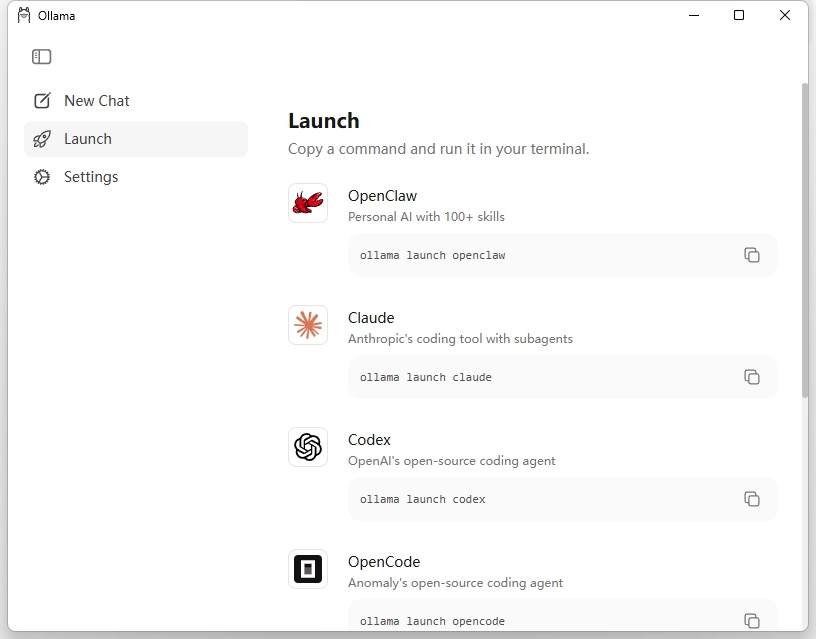Click the 'ollama launch opencode' command text
The image size is (816, 639).
click(432, 621)
